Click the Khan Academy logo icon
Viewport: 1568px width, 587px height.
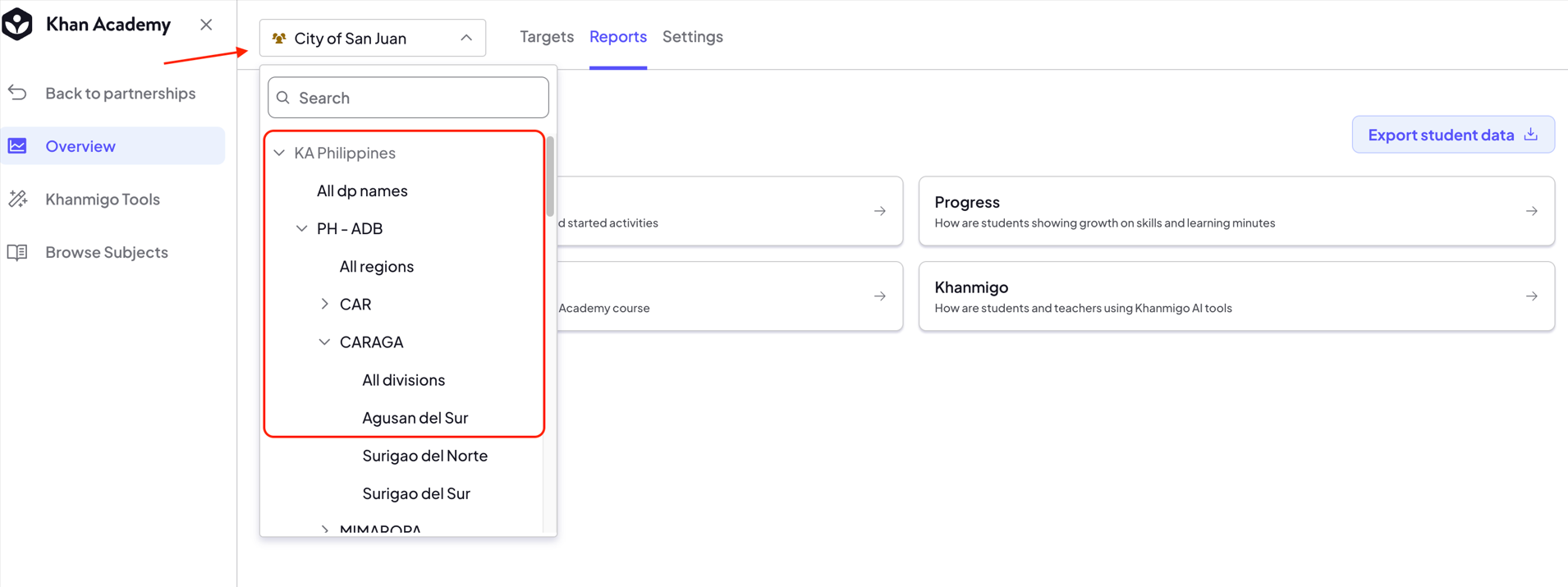[x=17, y=24]
